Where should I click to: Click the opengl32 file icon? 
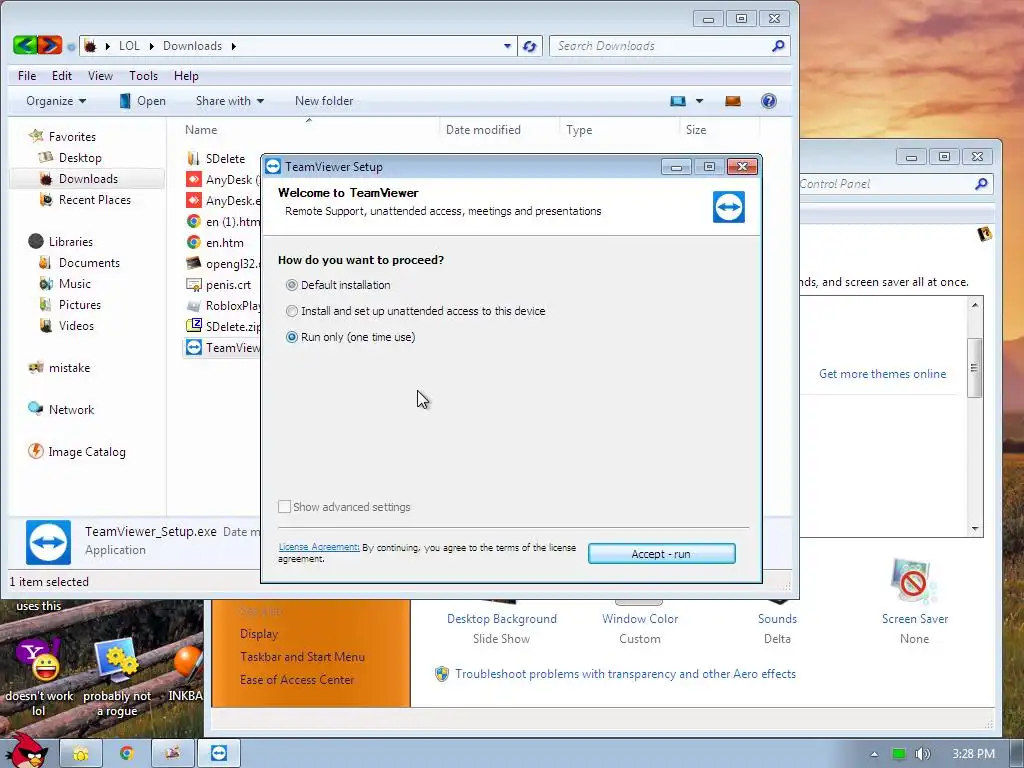pos(193,263)
